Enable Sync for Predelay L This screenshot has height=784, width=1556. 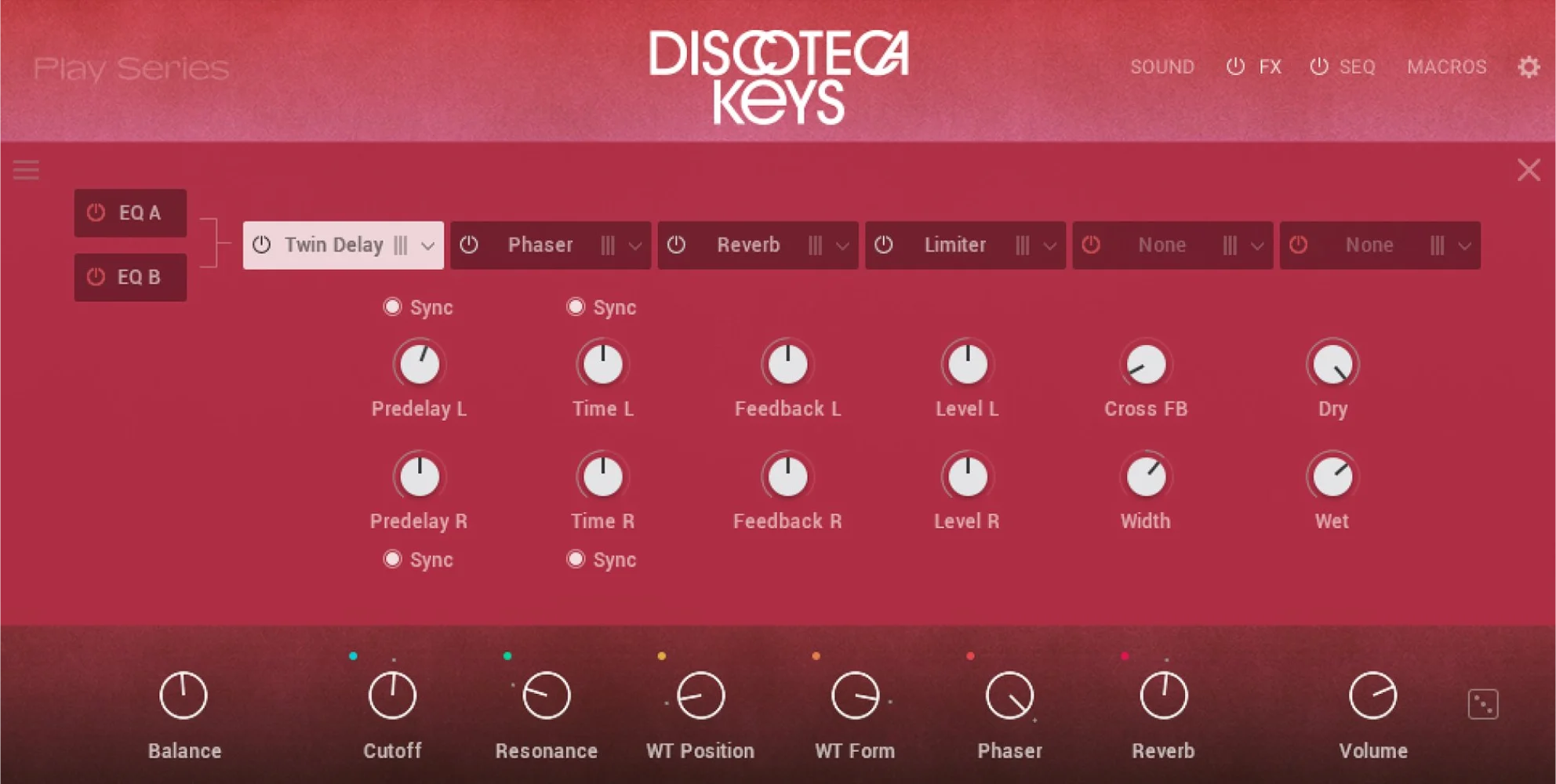click(x=393, y=307)
